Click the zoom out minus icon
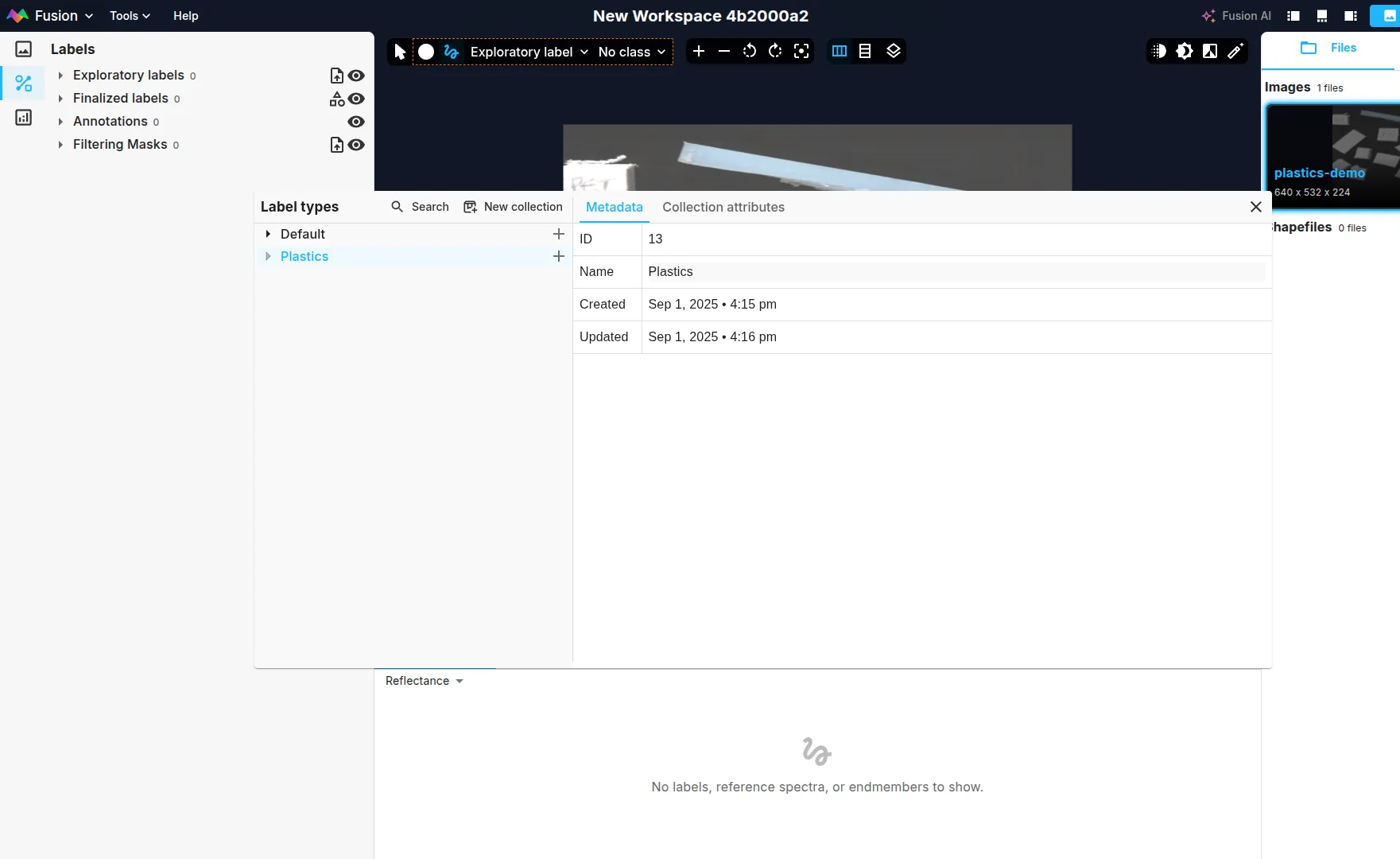1400x859 pixels. point(724,52)
